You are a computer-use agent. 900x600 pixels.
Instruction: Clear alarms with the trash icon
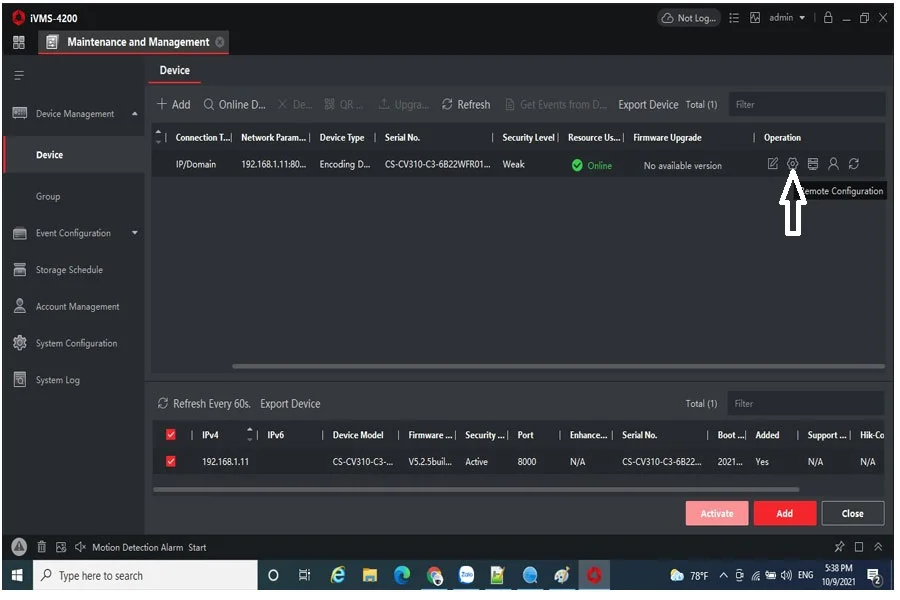41,547
